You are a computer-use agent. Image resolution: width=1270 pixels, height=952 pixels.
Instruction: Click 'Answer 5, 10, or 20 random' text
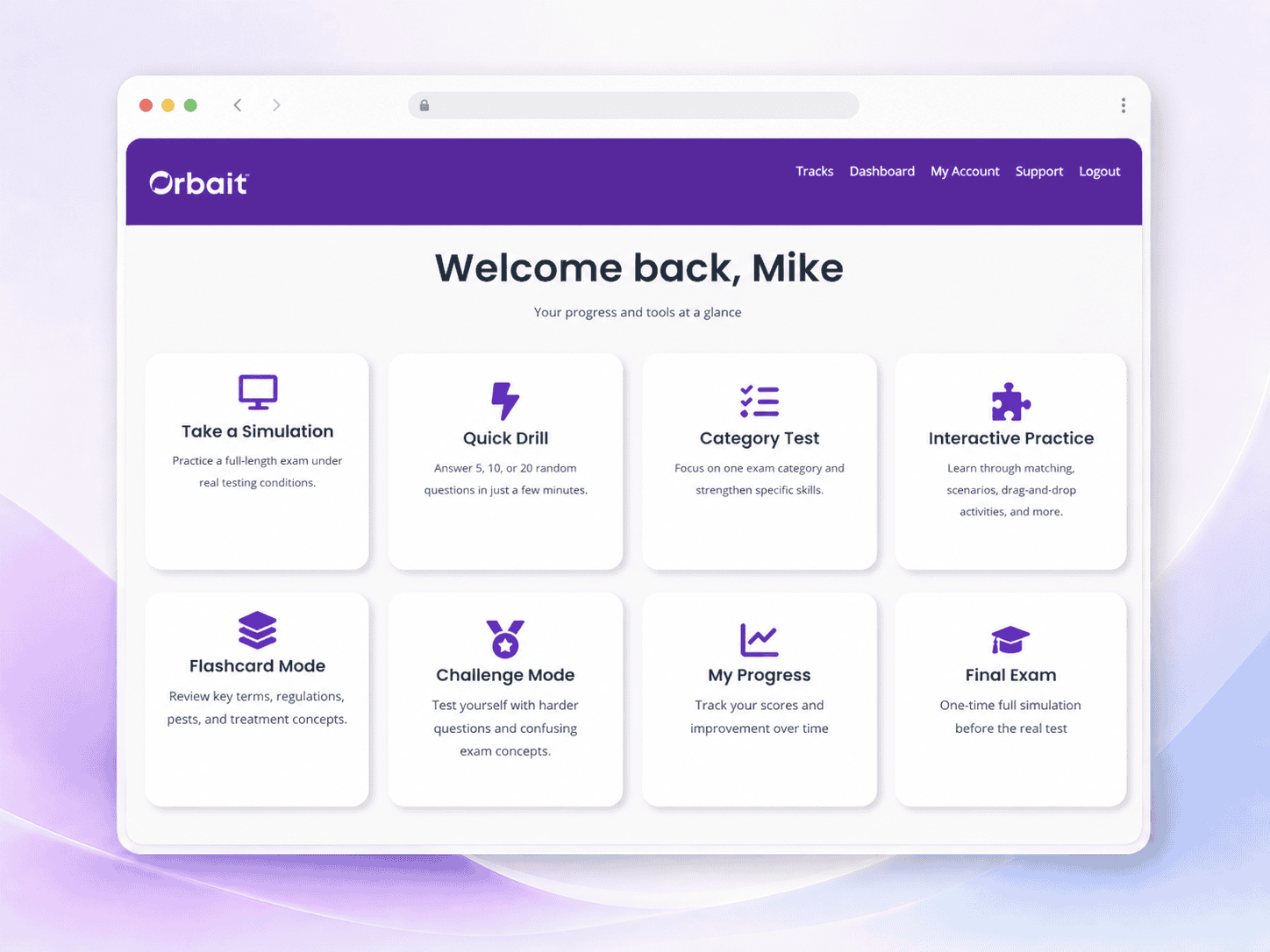coord(505,468)
